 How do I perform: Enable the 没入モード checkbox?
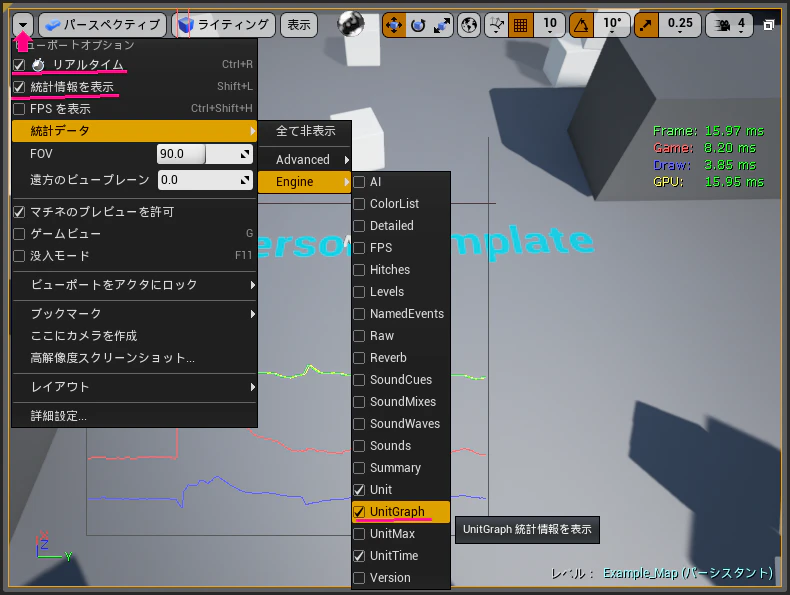[x=19, y=256]
